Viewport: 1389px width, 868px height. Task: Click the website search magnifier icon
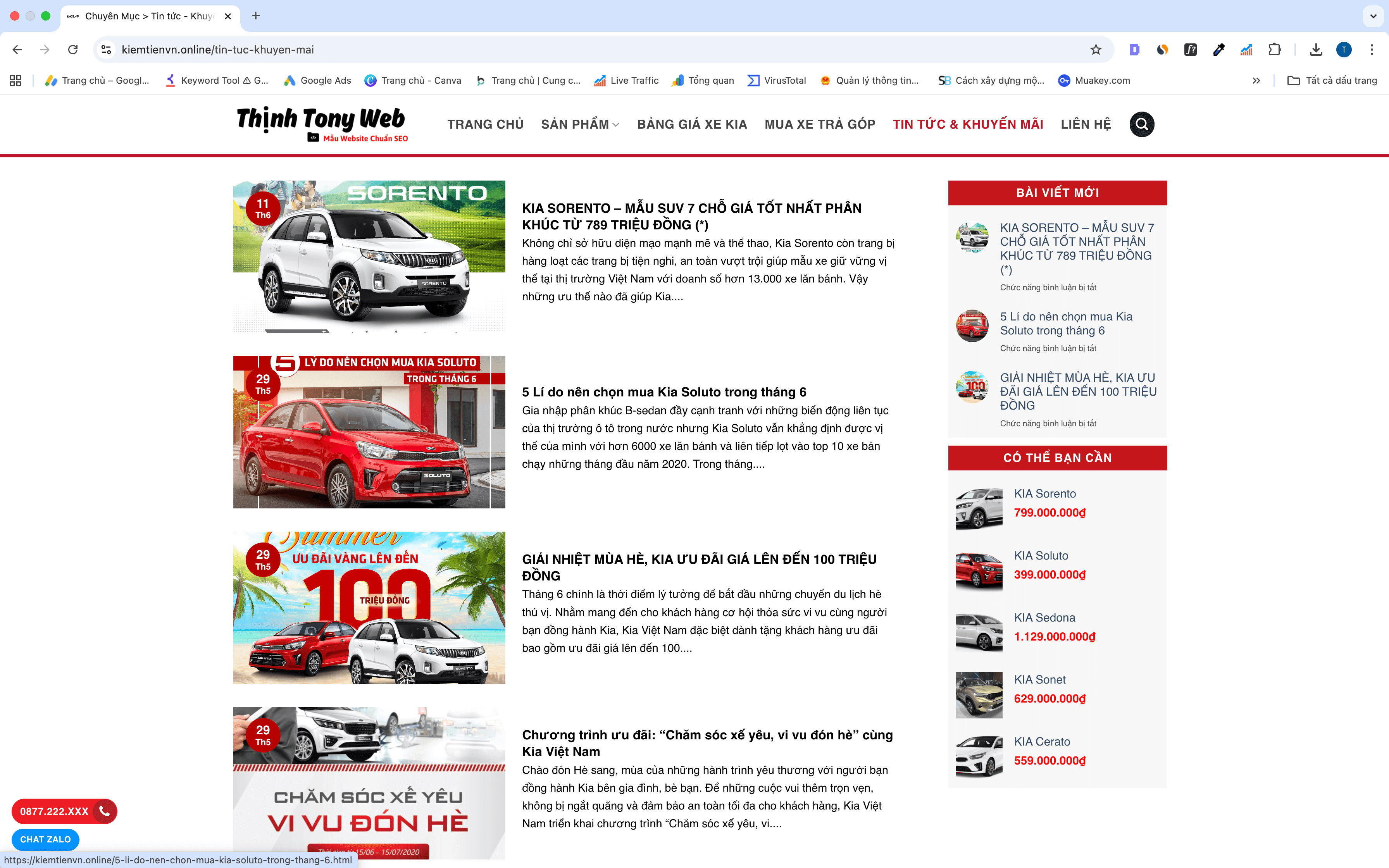1142,124
